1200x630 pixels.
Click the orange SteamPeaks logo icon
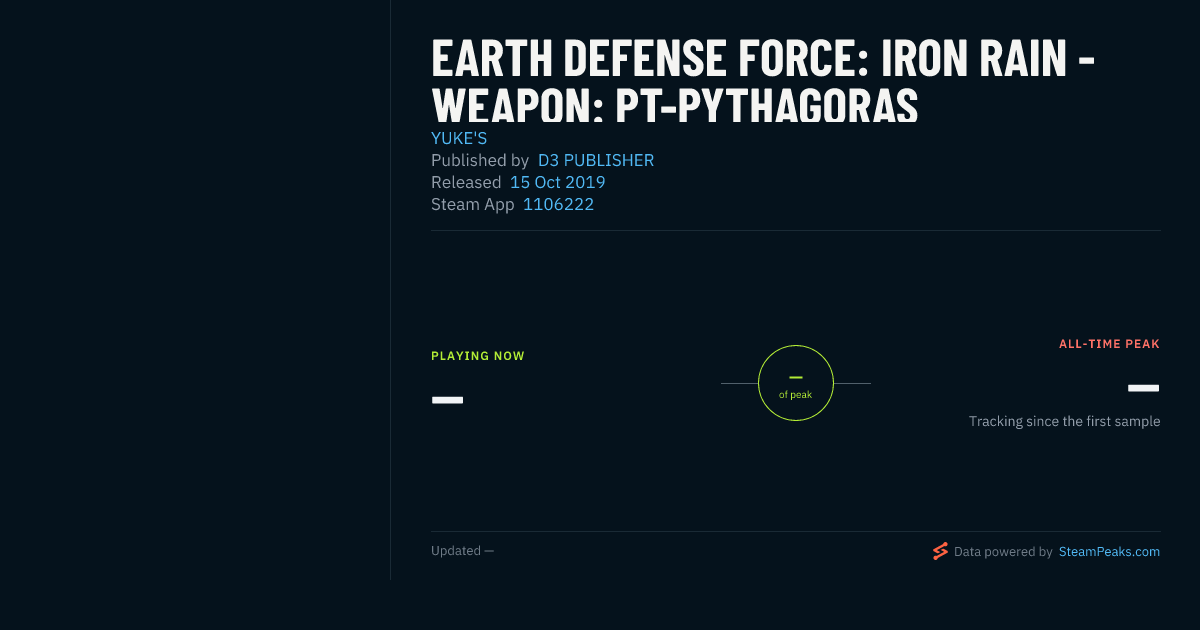tap(940, 551)
